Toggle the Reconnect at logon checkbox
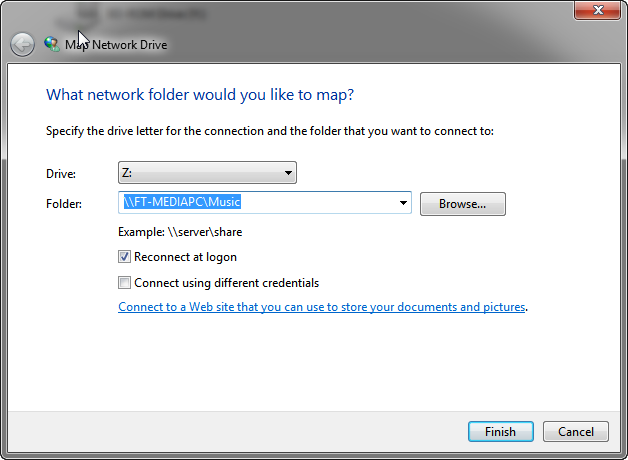The width and height of the screenshot is (628, 460). point(125,257)
